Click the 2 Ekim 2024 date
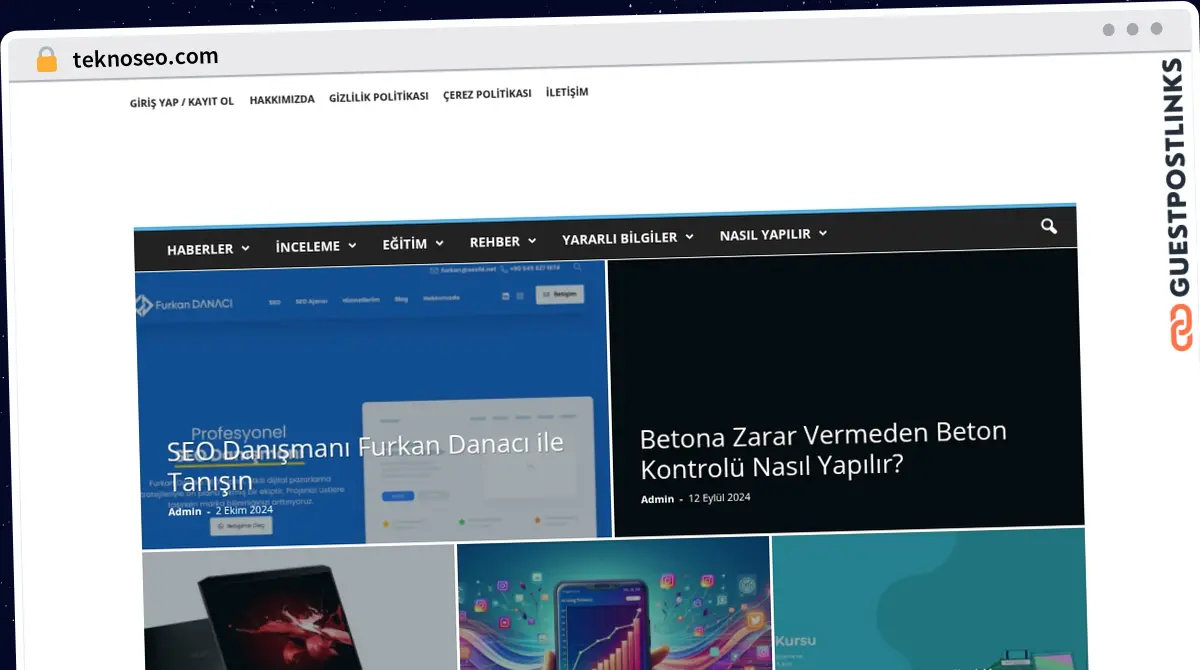1200x670 pixels. pyautogui.click(x=244, y=510)
